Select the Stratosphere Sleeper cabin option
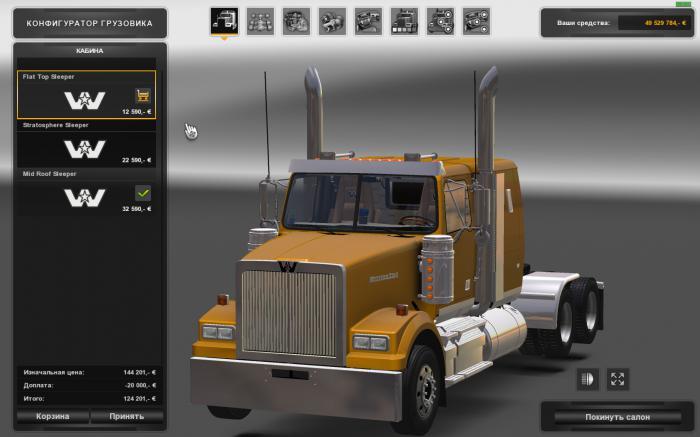The height and width of the screenshot is (437, 700). pyautogui.click(x=85, y=145)
